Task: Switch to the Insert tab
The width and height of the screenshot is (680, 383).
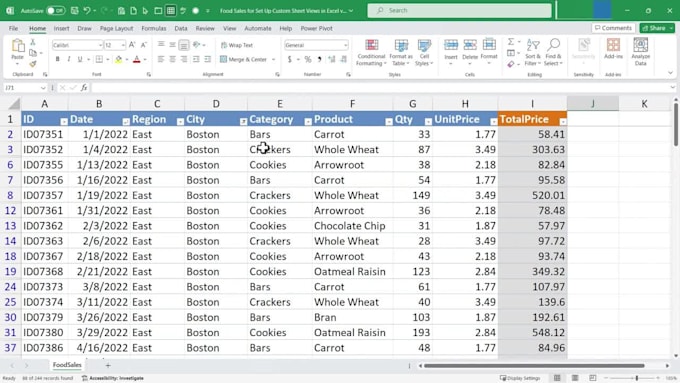Action: click(62, 29)
